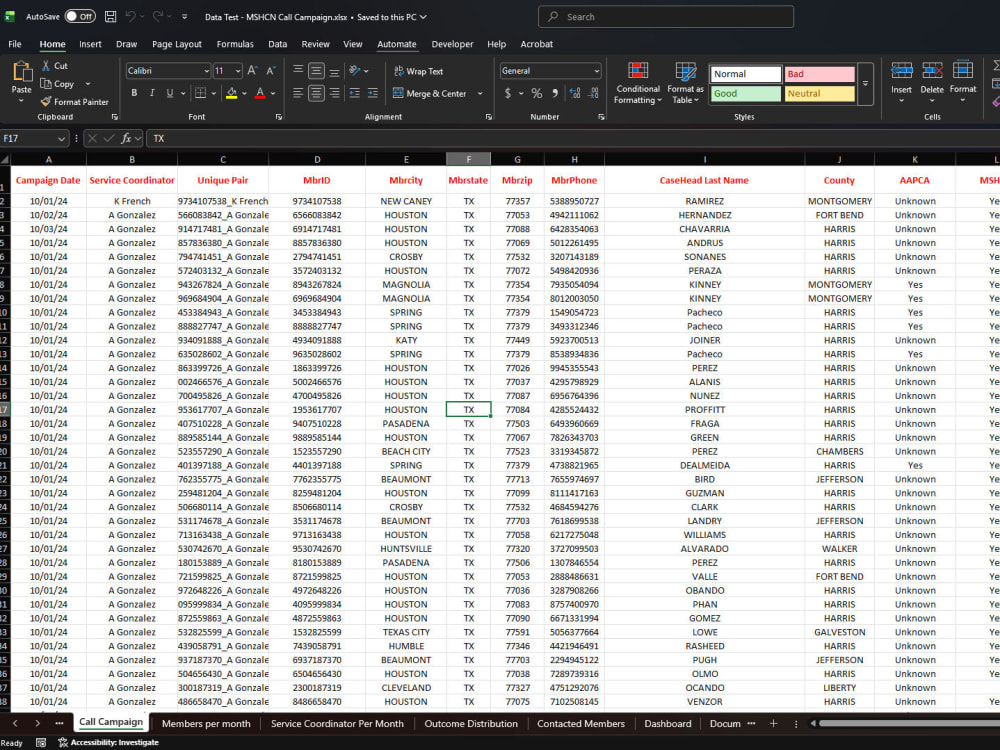Delete cells using the Delete icon
Screen dimensions: 1000x750
pyautogui.click(x=932, y=71)
